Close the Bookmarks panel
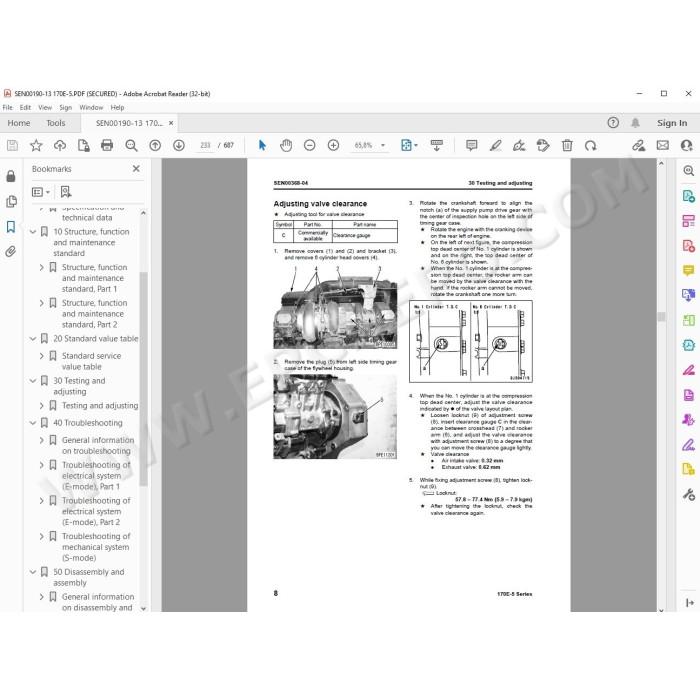Screen dimensions: 700x700 136,169
